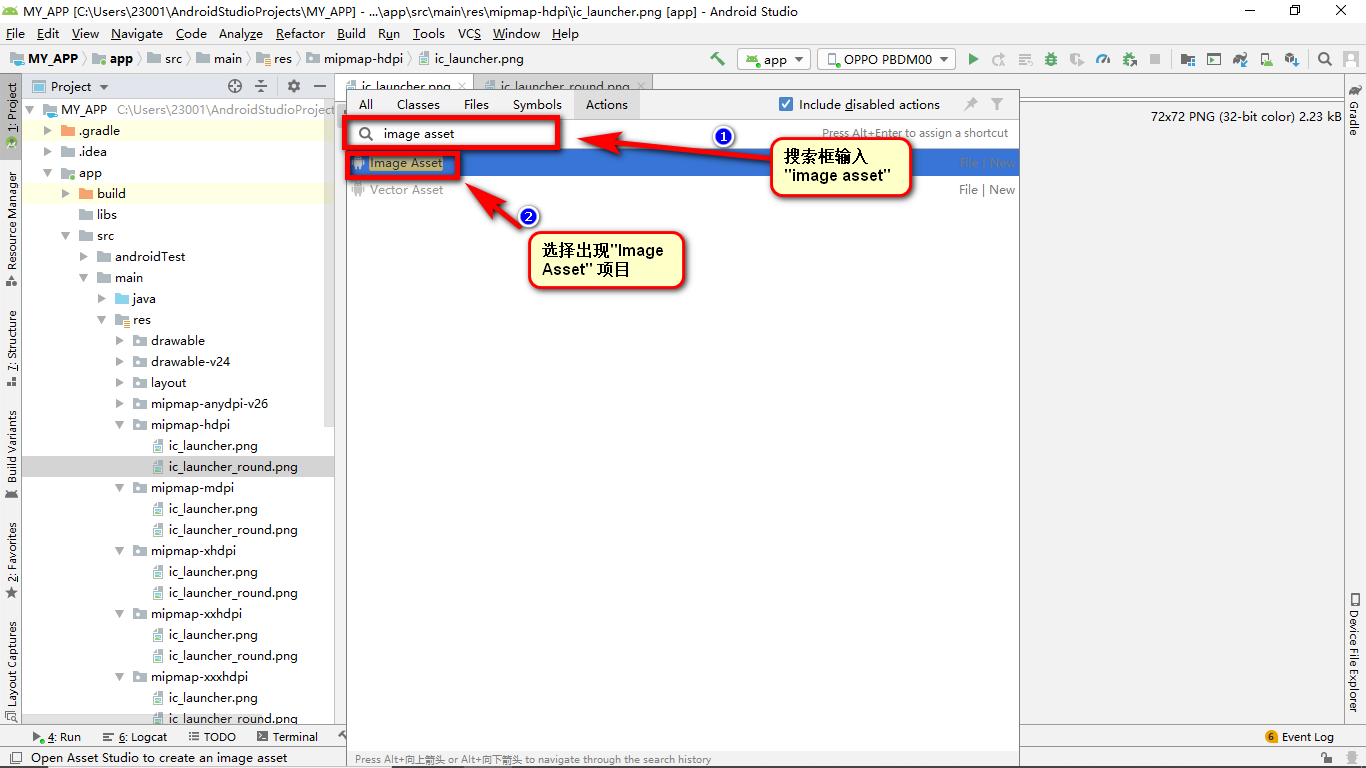Click the Make Project hammer icon
The height and width of the screenshot is (768, 1366).
717,59
